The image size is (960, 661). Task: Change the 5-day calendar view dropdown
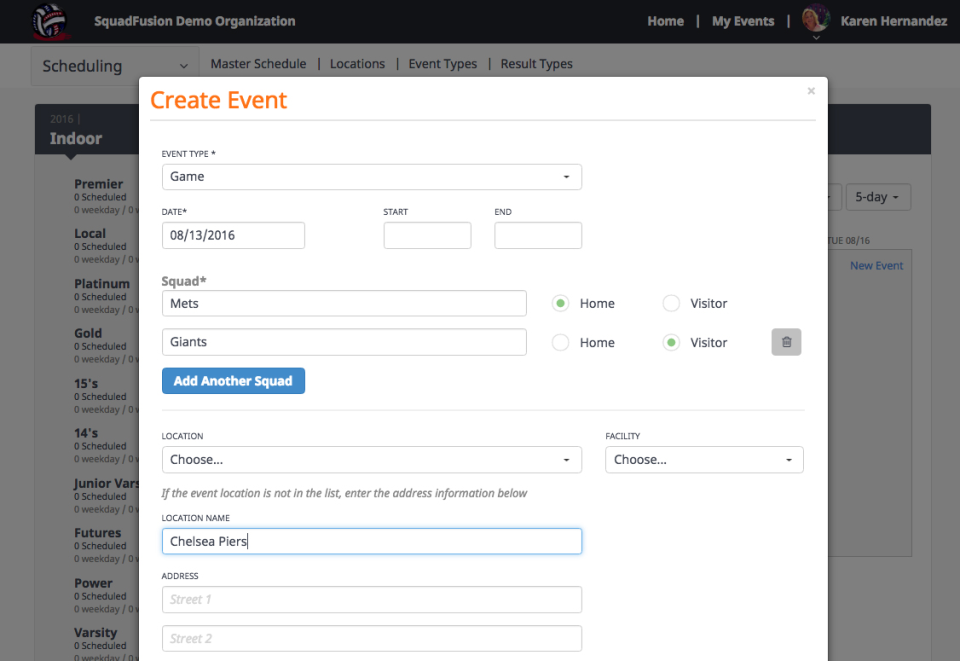tap(878, 197)
